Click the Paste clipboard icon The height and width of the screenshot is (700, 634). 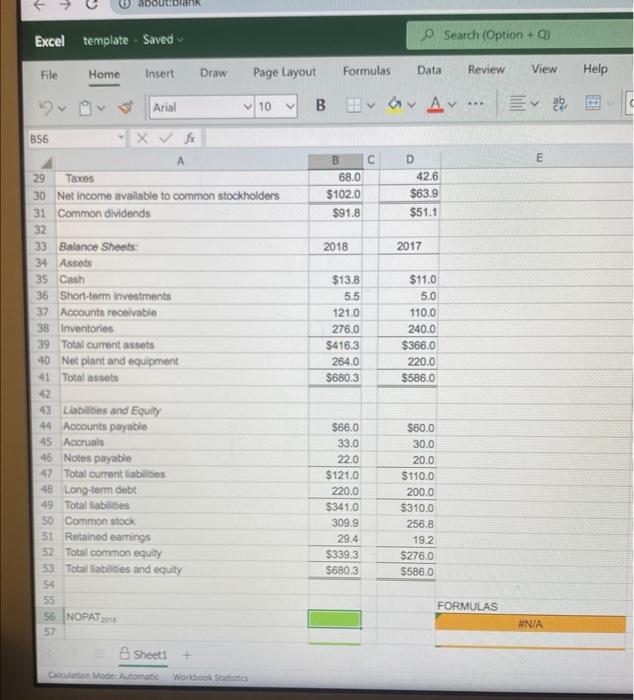point(85,108)
